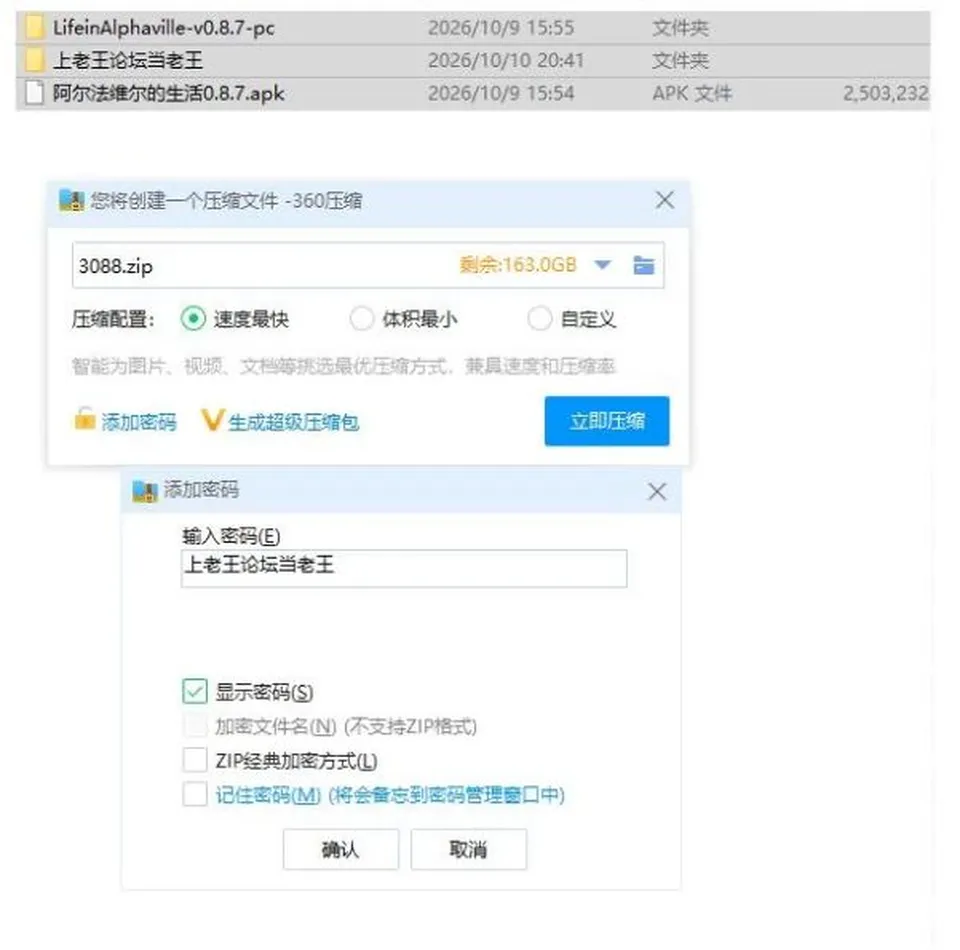Click the V icon next to 生成超级压缩包
960x950 pixels.
point(212,420)
